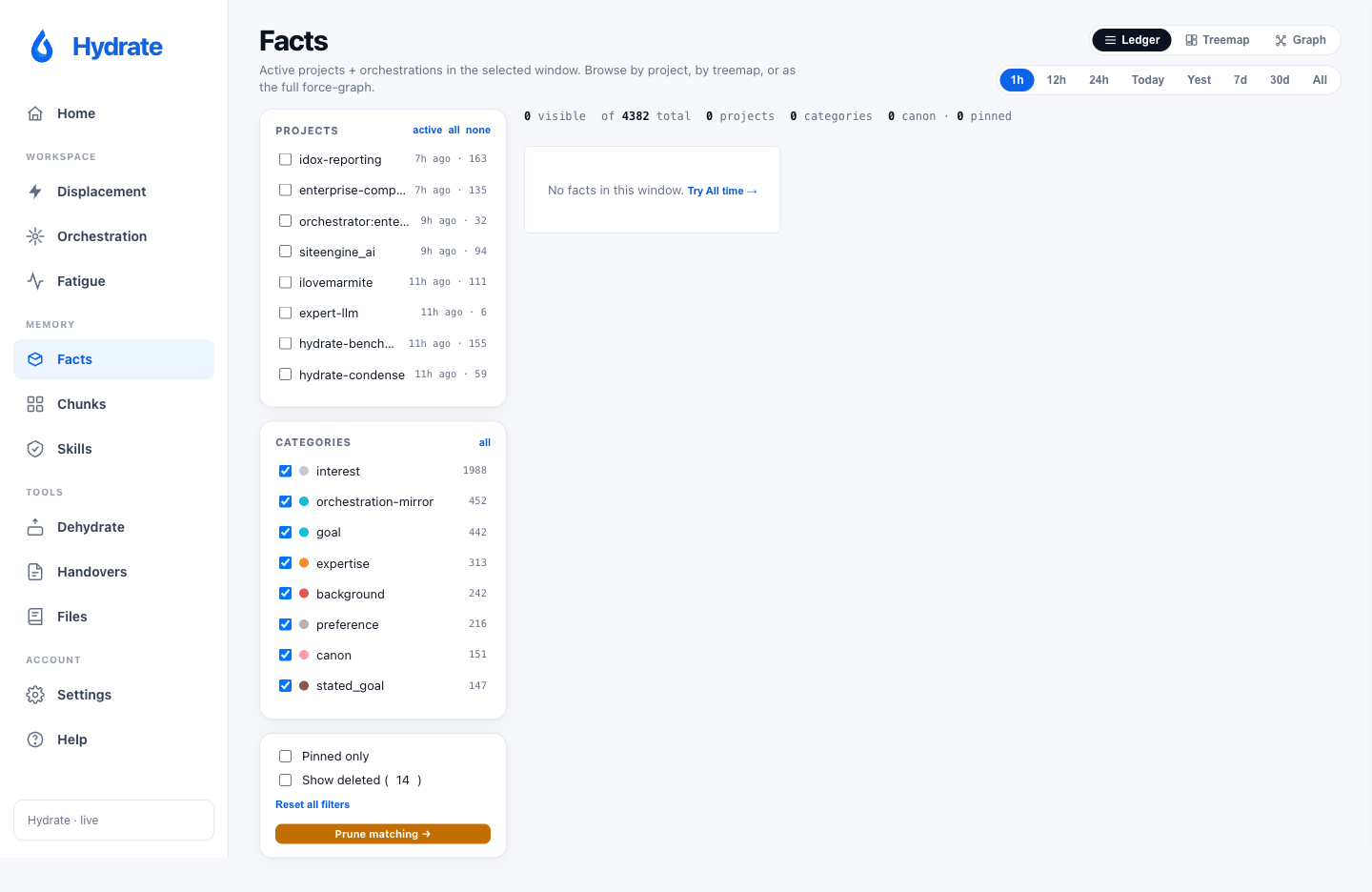Click the Try All time link
Viewport: 1372px width, 892px height.
[x=722, y=191]
